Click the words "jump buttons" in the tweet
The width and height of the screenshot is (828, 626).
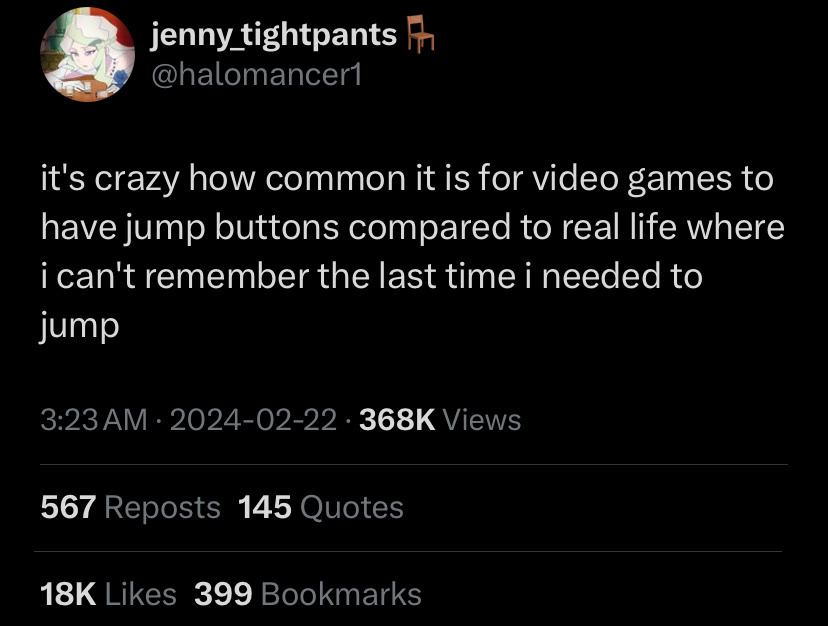[231, 228]
